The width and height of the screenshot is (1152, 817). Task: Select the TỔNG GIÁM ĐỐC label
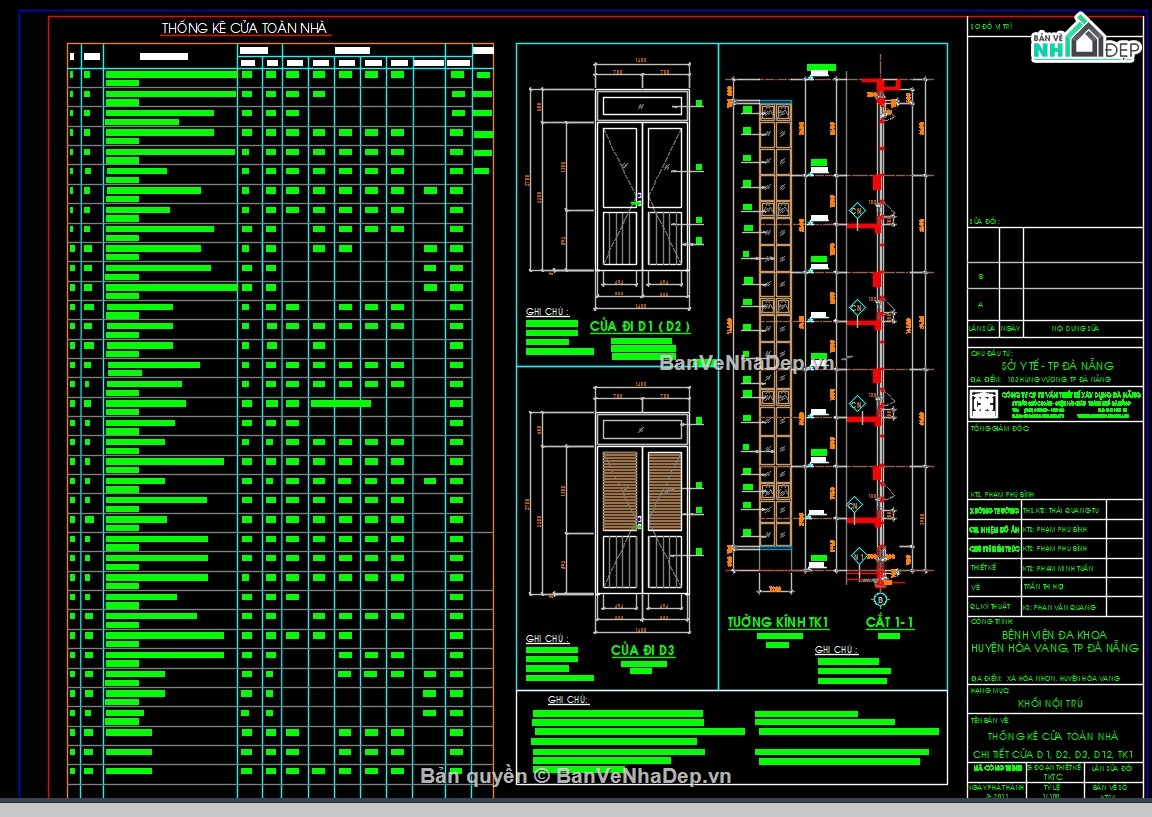(999, 429)
